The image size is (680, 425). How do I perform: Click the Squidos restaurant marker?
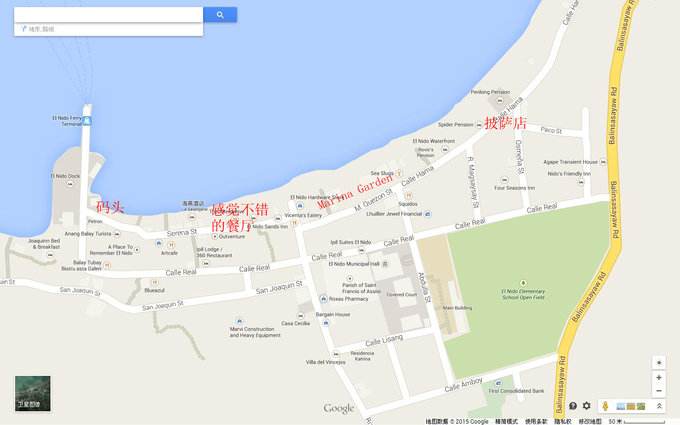(408, 196)
